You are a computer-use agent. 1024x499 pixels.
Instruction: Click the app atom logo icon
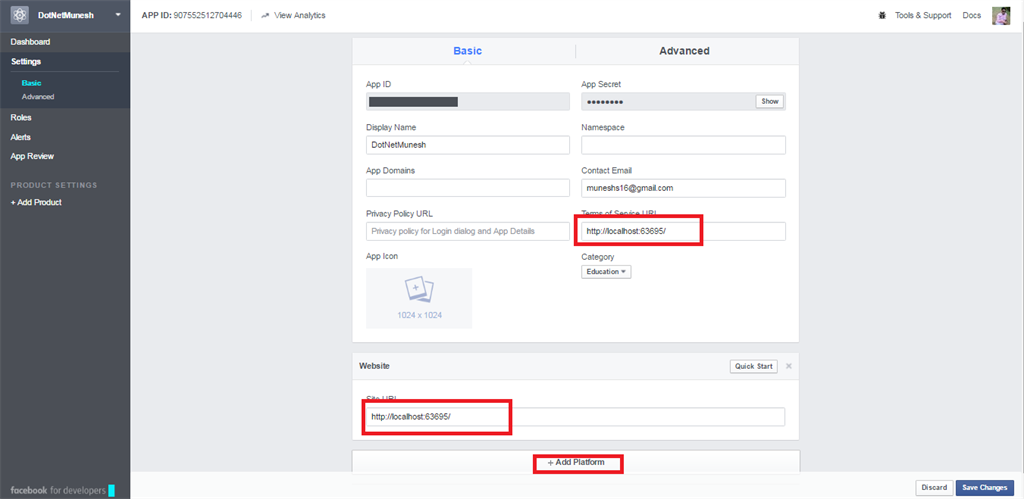click(x=19, y=15)
